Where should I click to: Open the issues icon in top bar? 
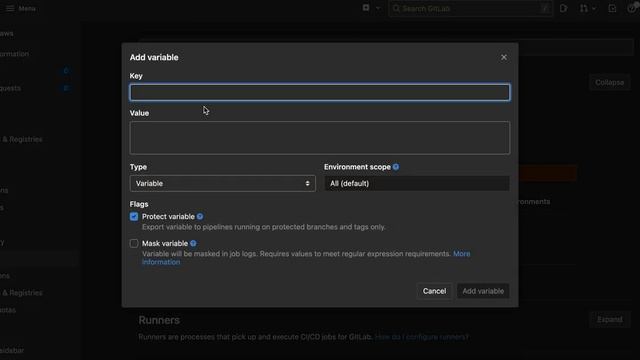(x=564, y=8)
